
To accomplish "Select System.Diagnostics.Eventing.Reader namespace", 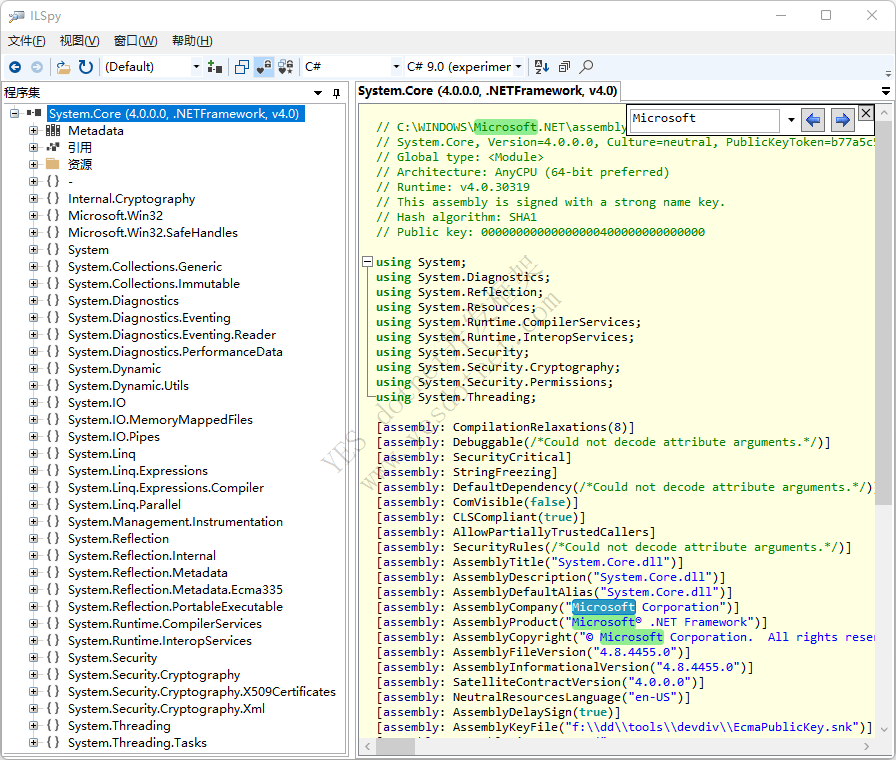I will click(171, 335).
